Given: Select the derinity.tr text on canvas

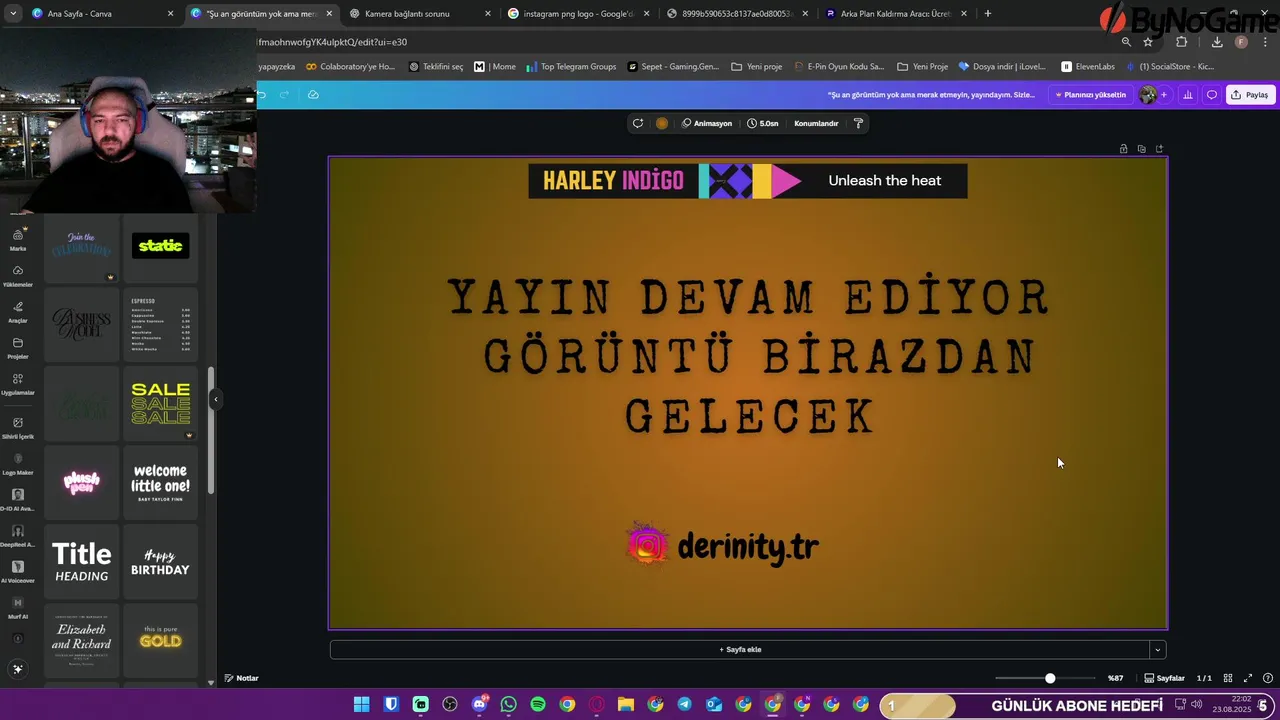Looking at the screenshot, I should pyautogui.click(x=748, y=547).
